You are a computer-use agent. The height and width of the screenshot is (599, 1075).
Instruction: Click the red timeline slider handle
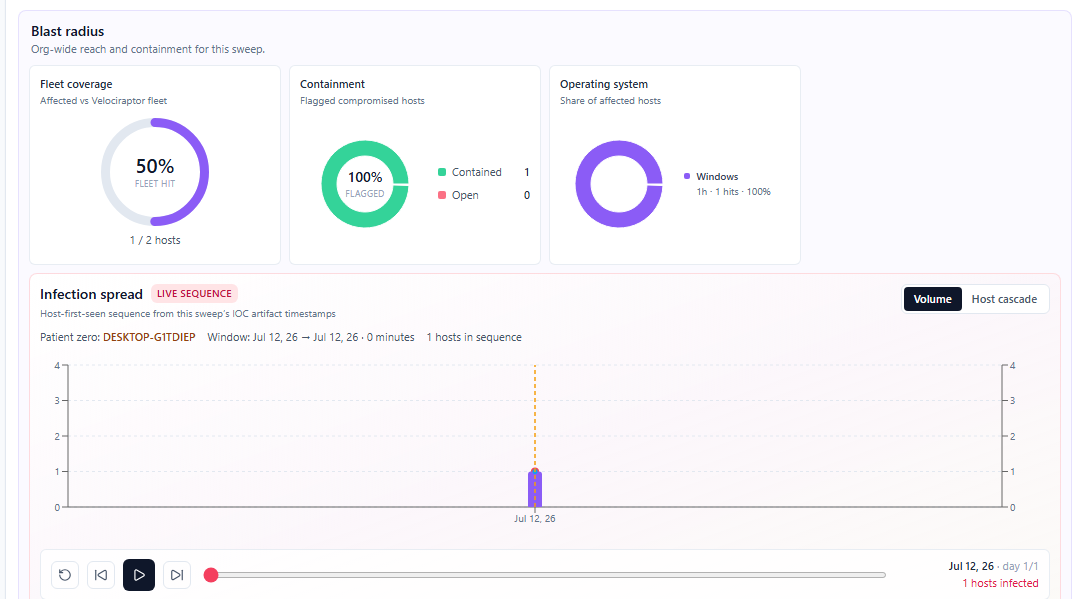click(x=211, y=575)
